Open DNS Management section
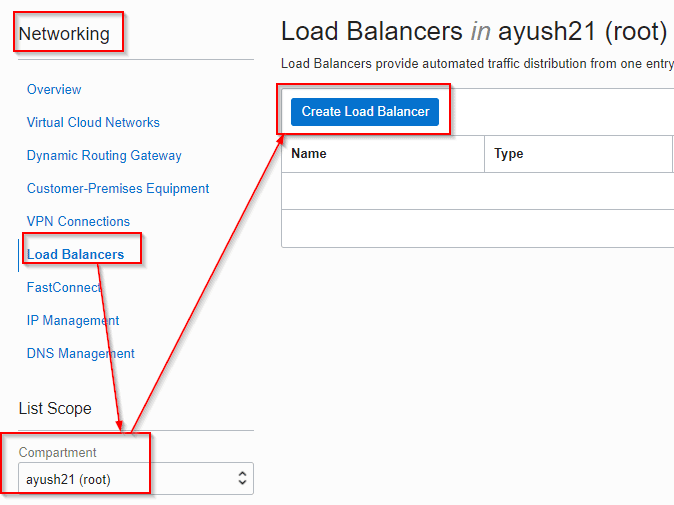 pyautogui.click(x=81, y=353)
